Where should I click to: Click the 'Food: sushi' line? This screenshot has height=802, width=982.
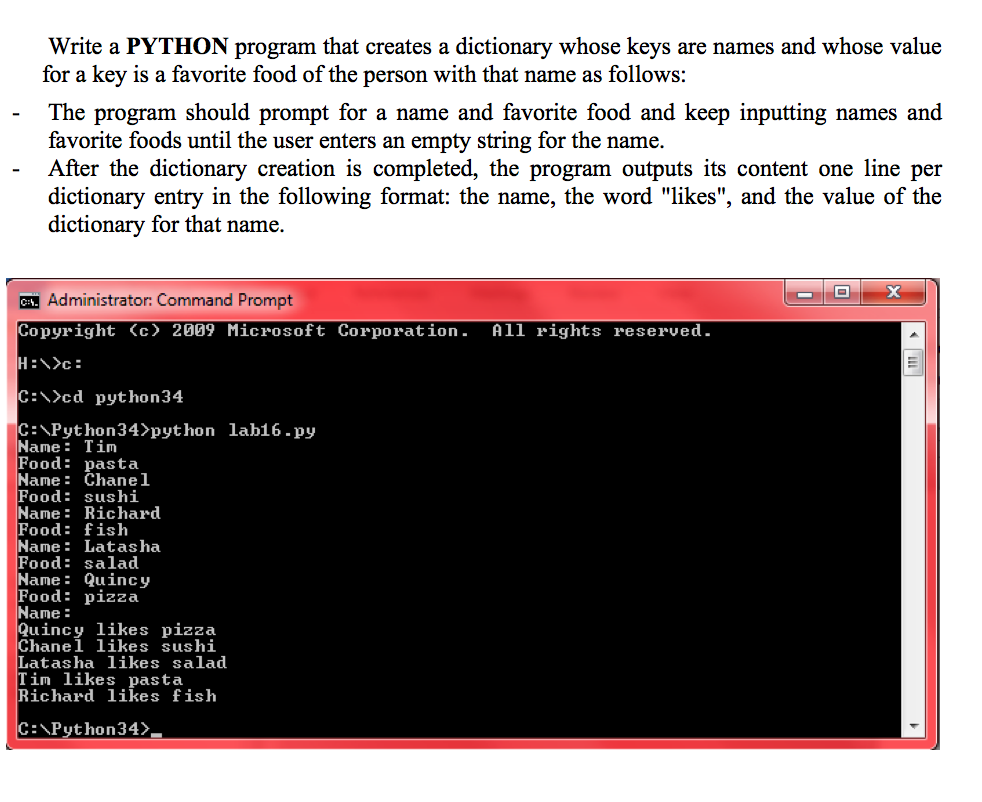click(x=78, y=496)
